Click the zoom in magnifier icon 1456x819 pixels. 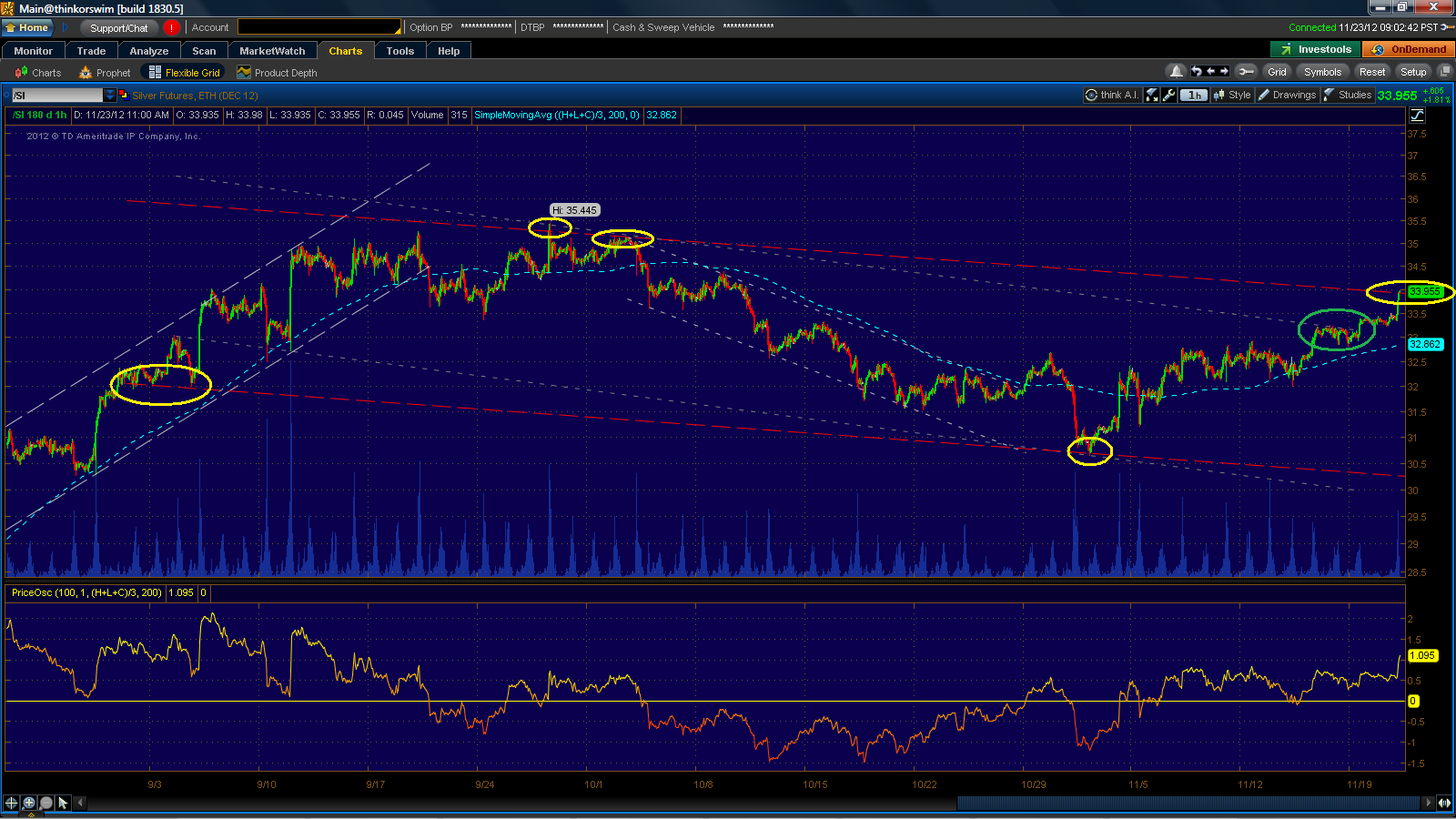coord(29,803)
